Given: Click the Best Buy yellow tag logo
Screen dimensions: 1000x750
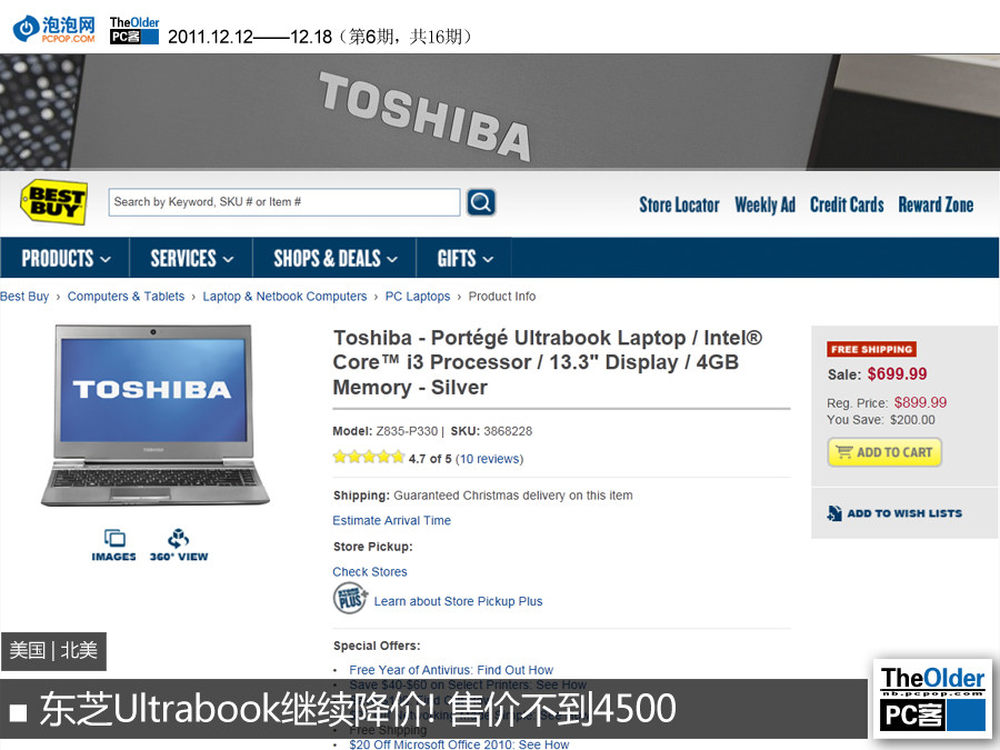Looking at the screenshot, I should coord(54,202).
